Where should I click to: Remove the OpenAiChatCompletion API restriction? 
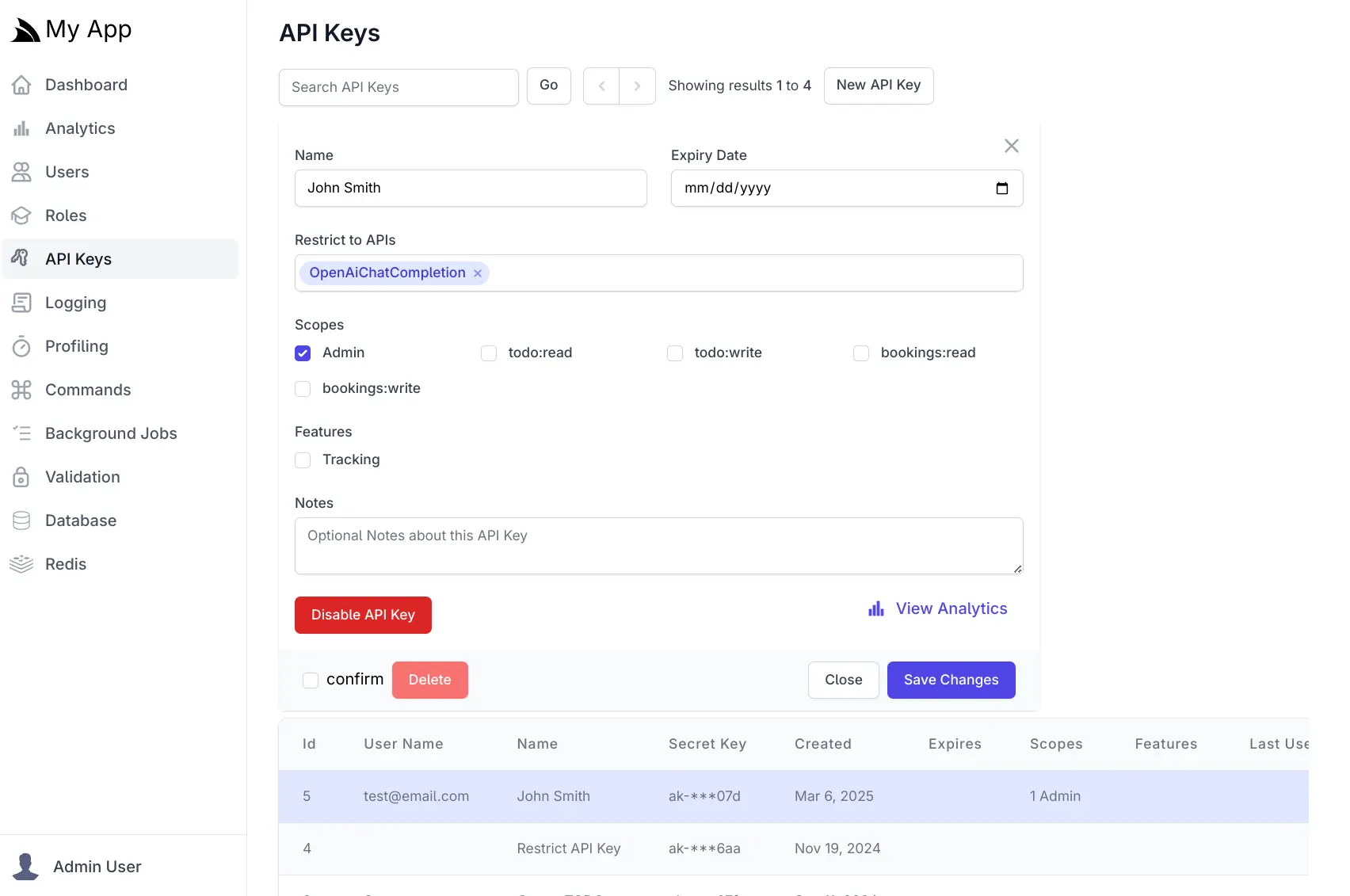(477, 273)
